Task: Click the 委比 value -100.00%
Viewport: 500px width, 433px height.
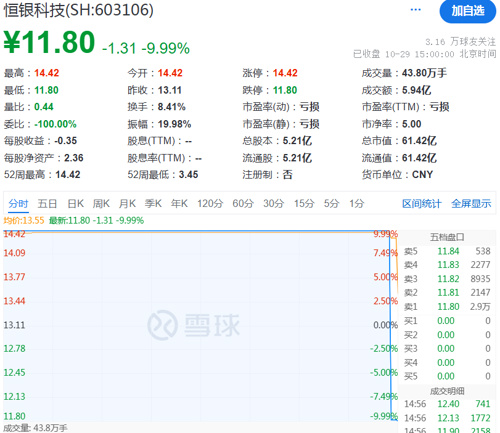Action: click(55, 124)
